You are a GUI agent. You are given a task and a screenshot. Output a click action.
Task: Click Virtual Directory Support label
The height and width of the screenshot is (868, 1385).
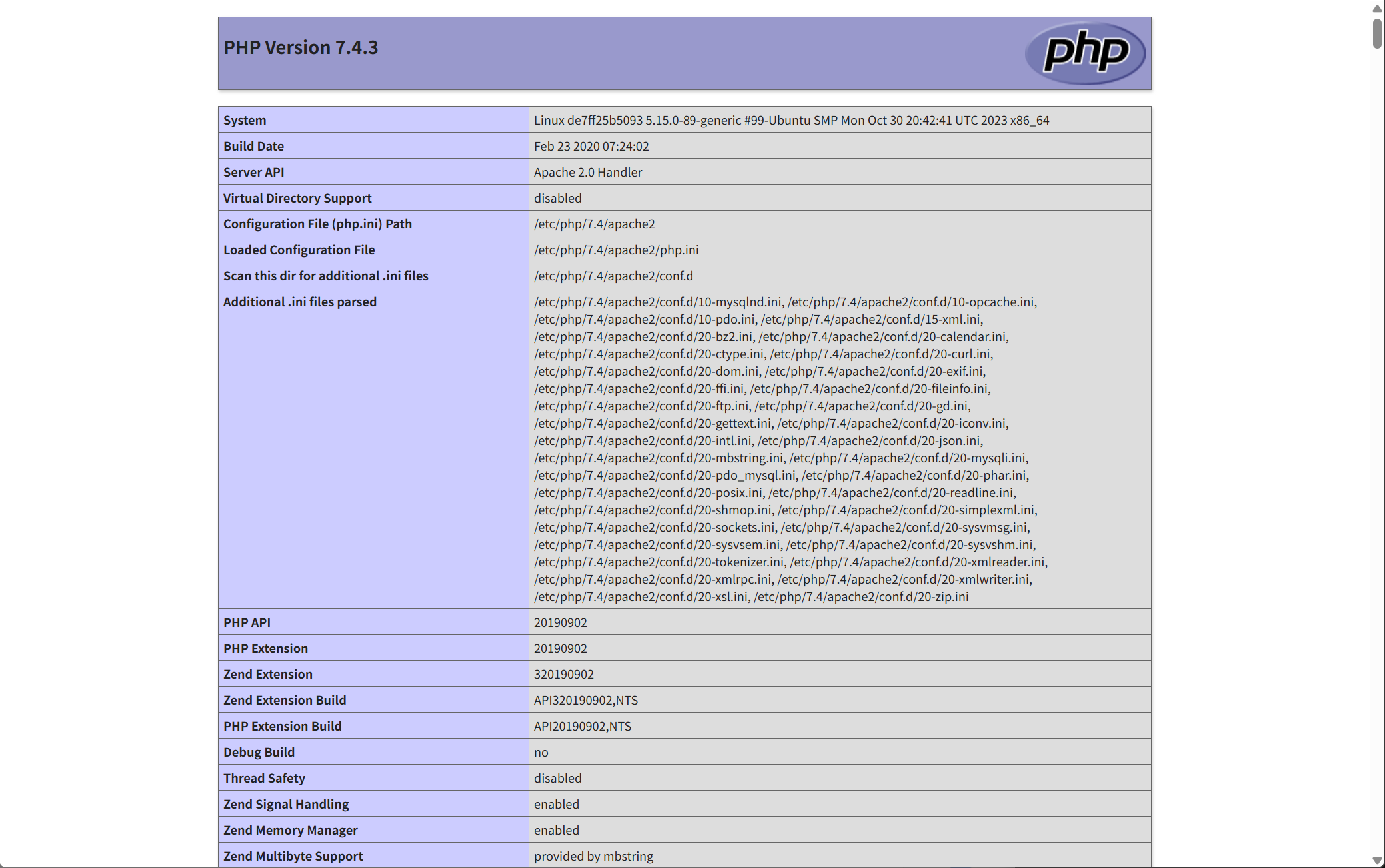297,198
